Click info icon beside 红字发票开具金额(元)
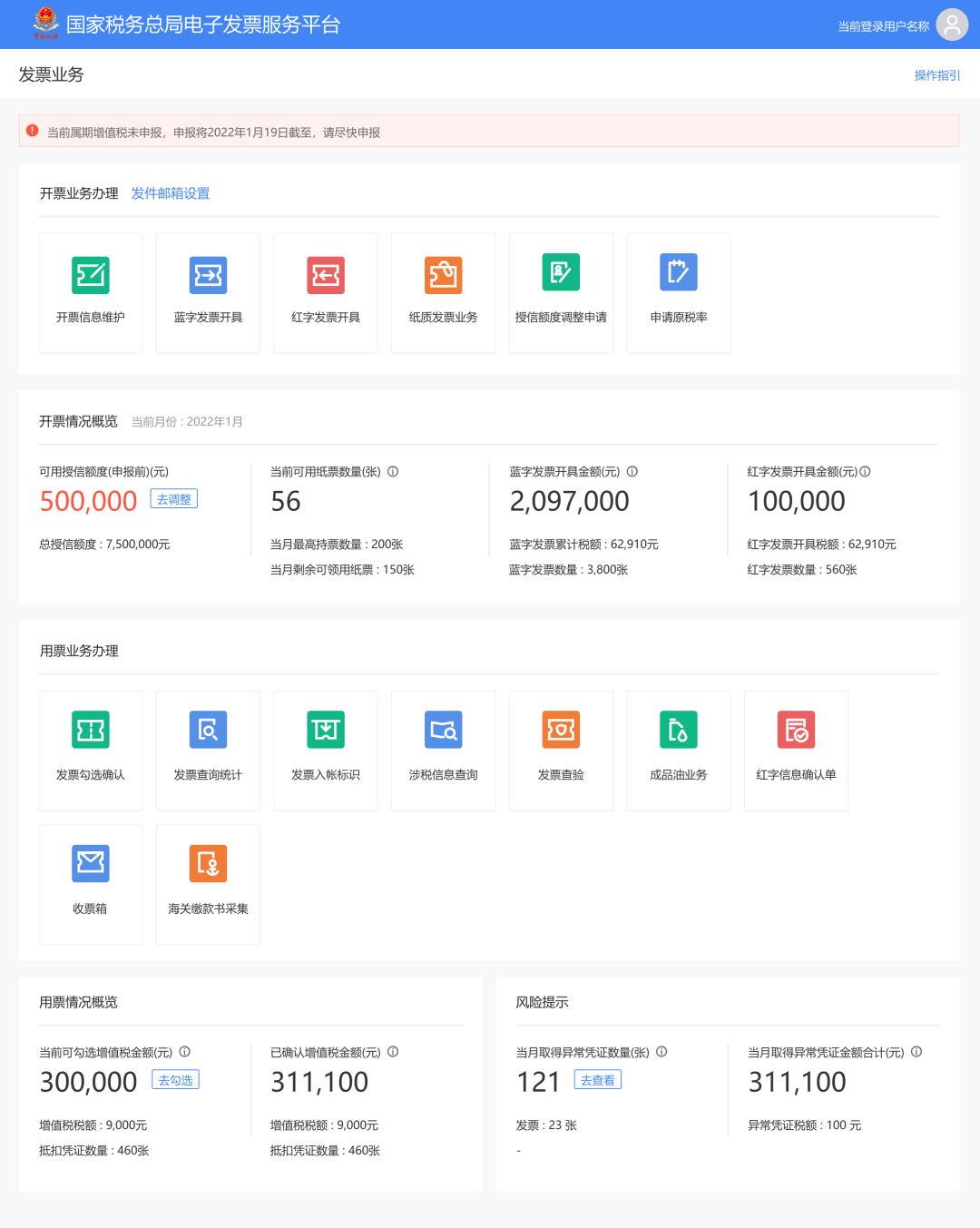 [x=865, y=471]
